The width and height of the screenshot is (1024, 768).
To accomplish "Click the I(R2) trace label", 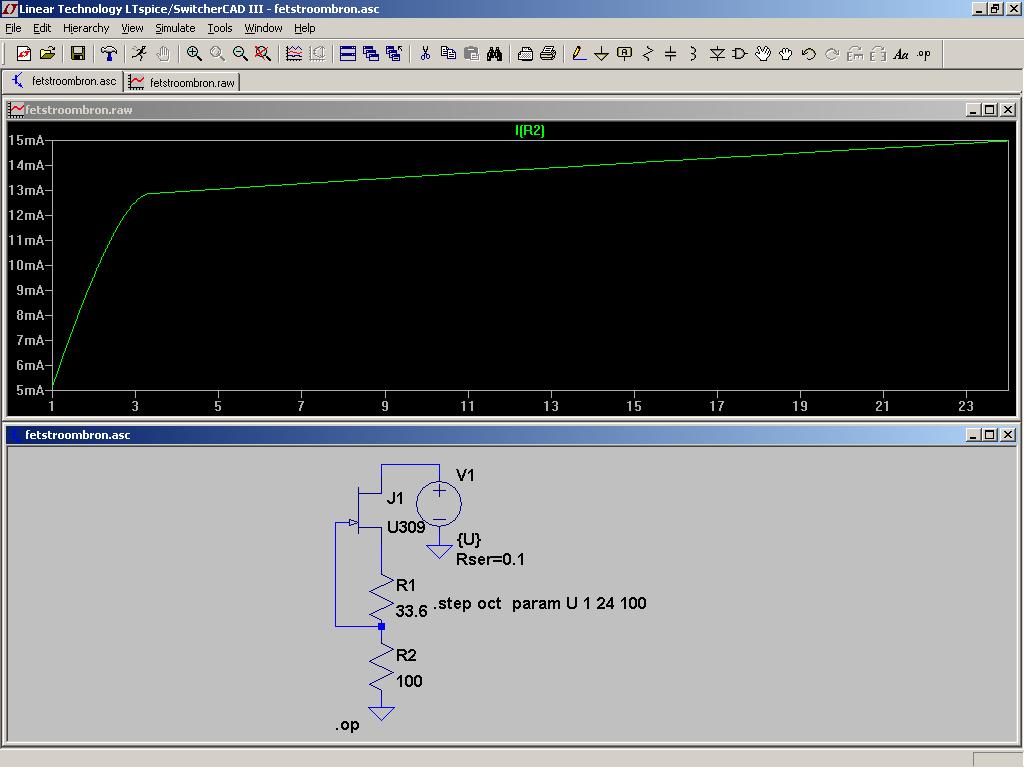I will 530,131.
